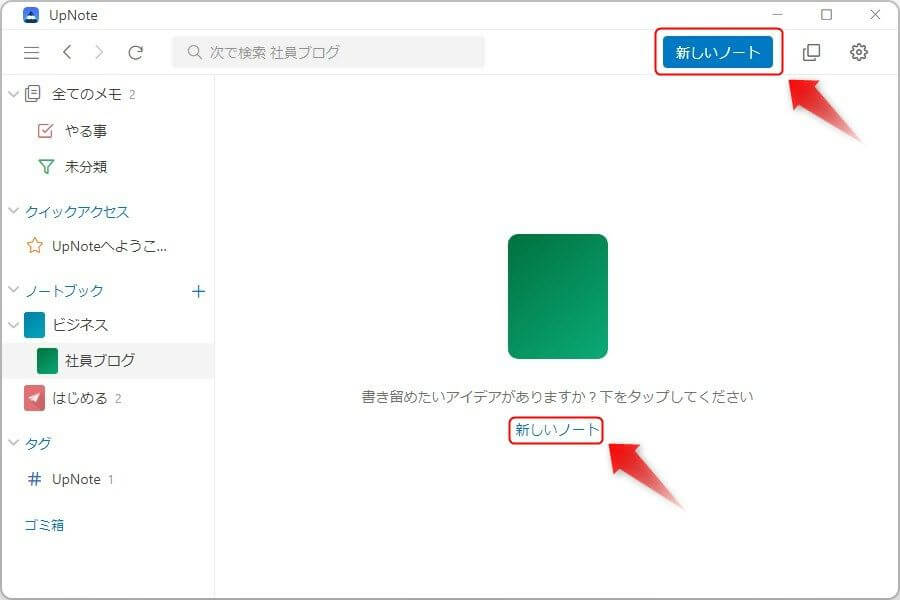Click the タグ heading
The width and height of the screenshot is (900, 600).
38,443
